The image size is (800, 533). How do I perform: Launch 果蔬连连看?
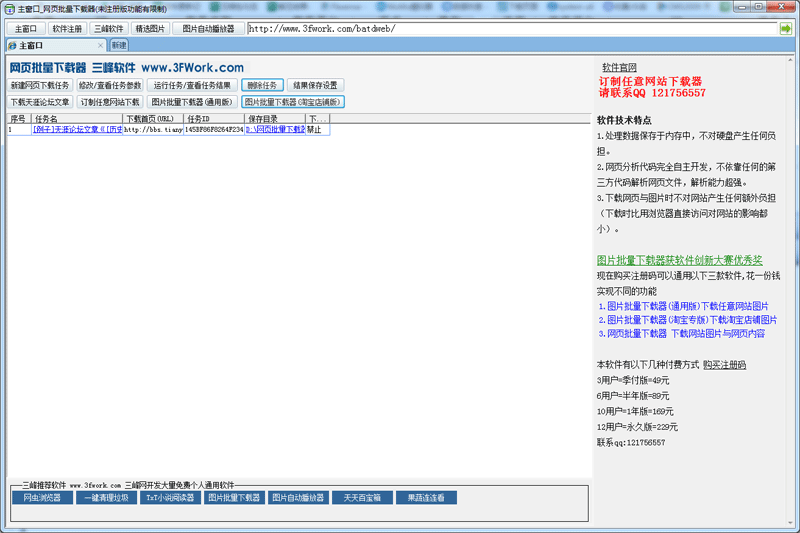click(x=426, y=498)
